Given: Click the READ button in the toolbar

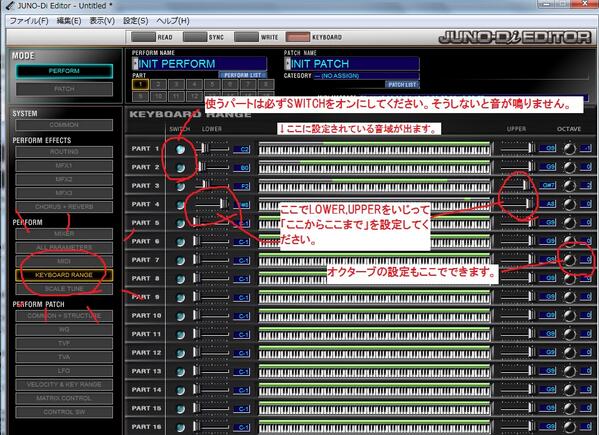Looking at the screenshot, I should click(143, 37).
